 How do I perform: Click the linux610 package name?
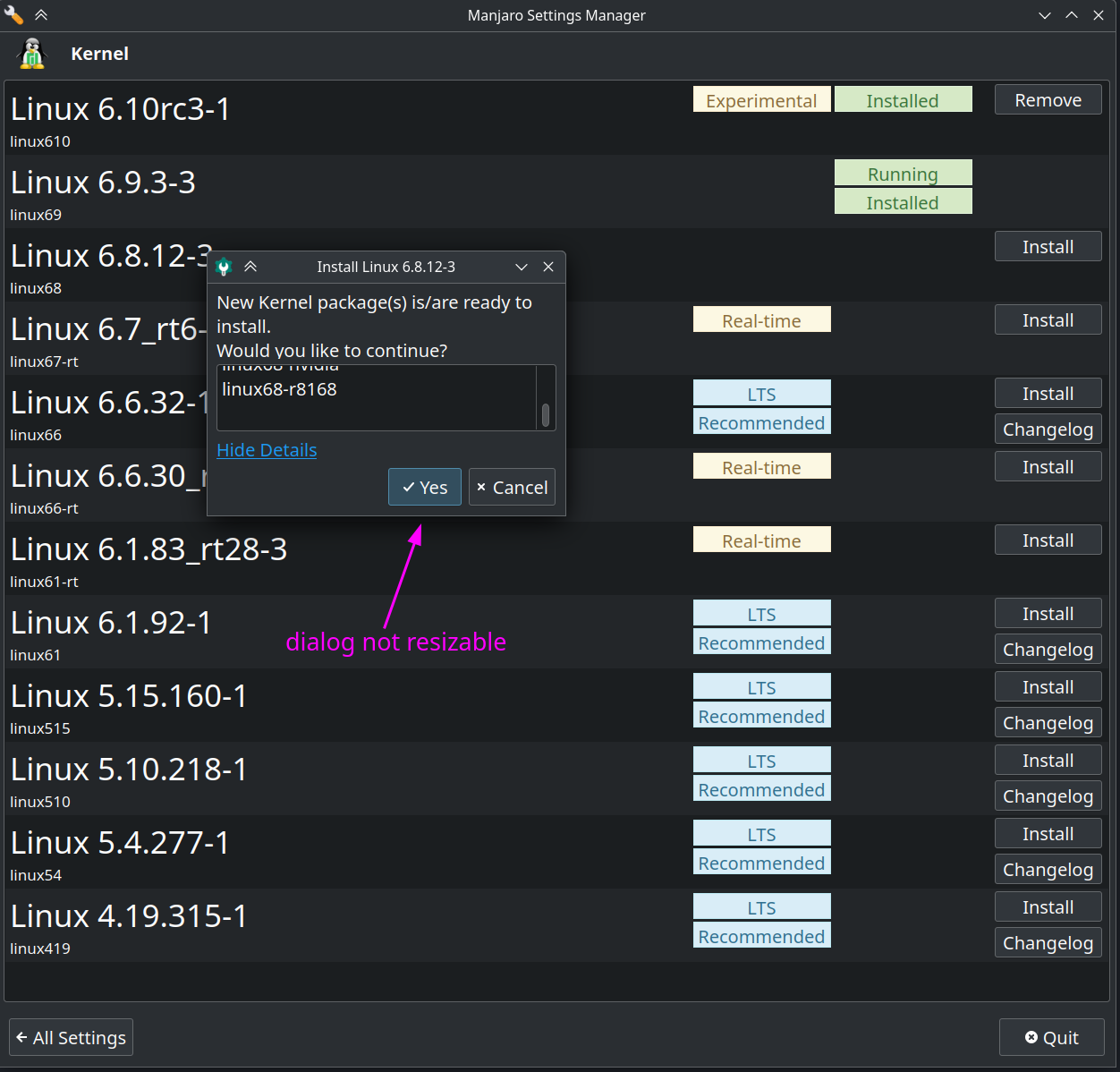(40, 141)
